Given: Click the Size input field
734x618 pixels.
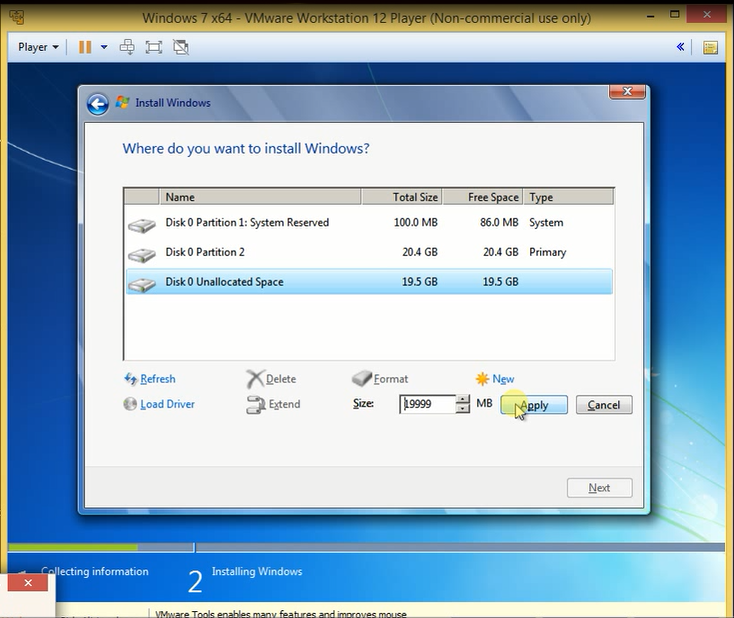Looking at the screenshot, I should coord(427,404).
